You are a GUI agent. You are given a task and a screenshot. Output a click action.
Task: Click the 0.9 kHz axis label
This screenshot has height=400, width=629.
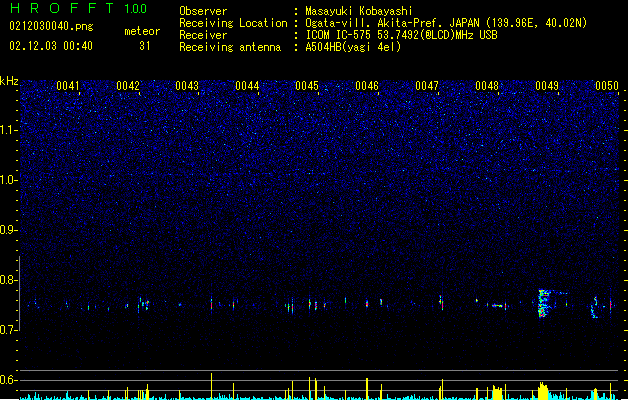click(x=9, y=230)
